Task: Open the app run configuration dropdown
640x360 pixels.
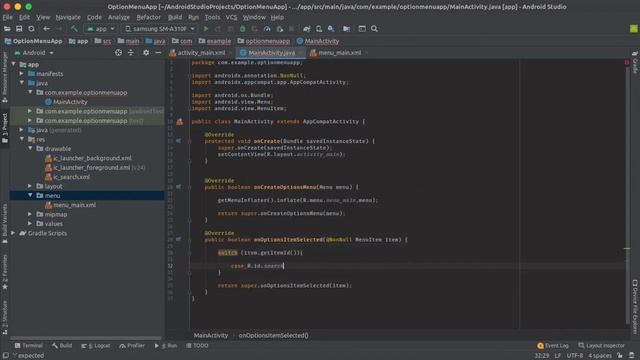Action: 101,29
